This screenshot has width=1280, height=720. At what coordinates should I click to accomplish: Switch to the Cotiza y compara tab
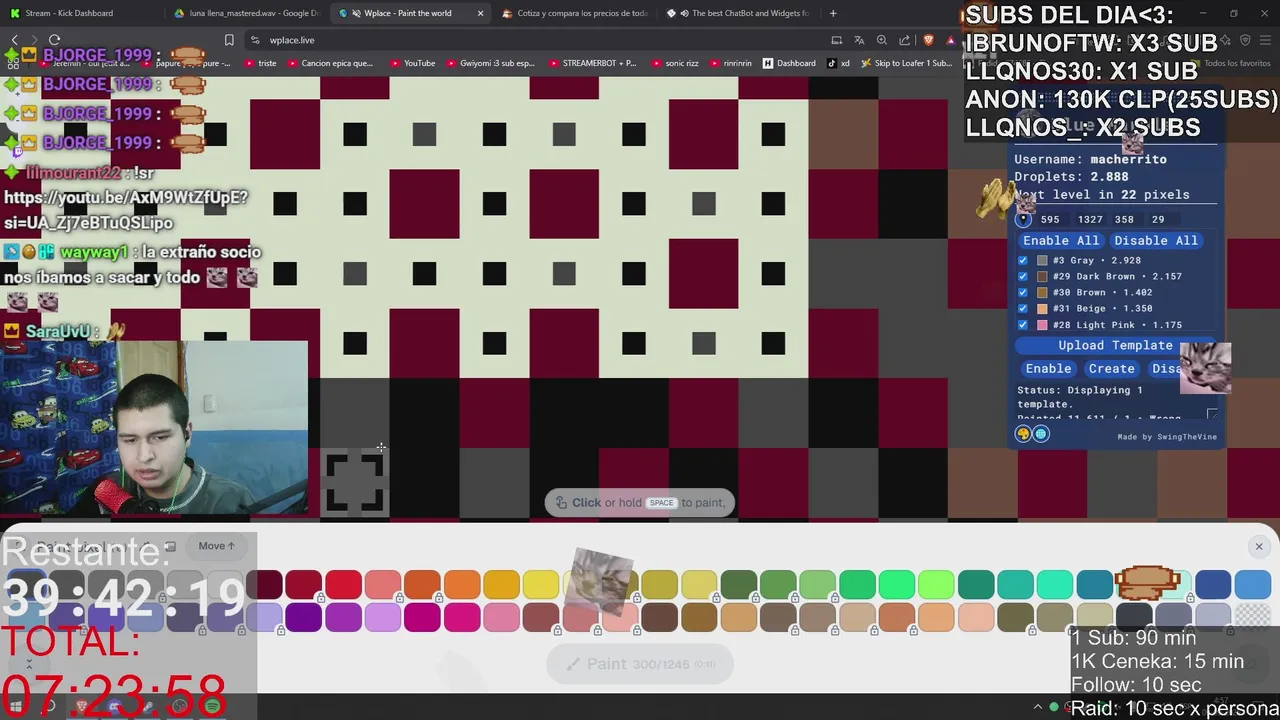(x=574, y=13)
